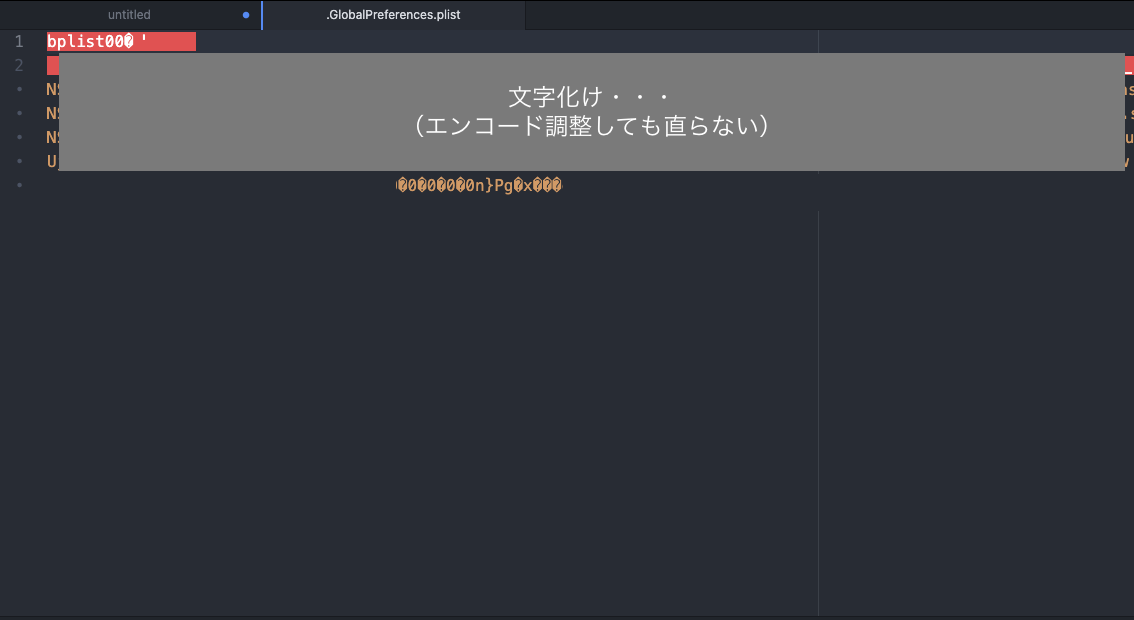Click the fourth wrapped-line dot in gutter
The width and height of the screenshot is (1134, 620).
coord(19,161)
